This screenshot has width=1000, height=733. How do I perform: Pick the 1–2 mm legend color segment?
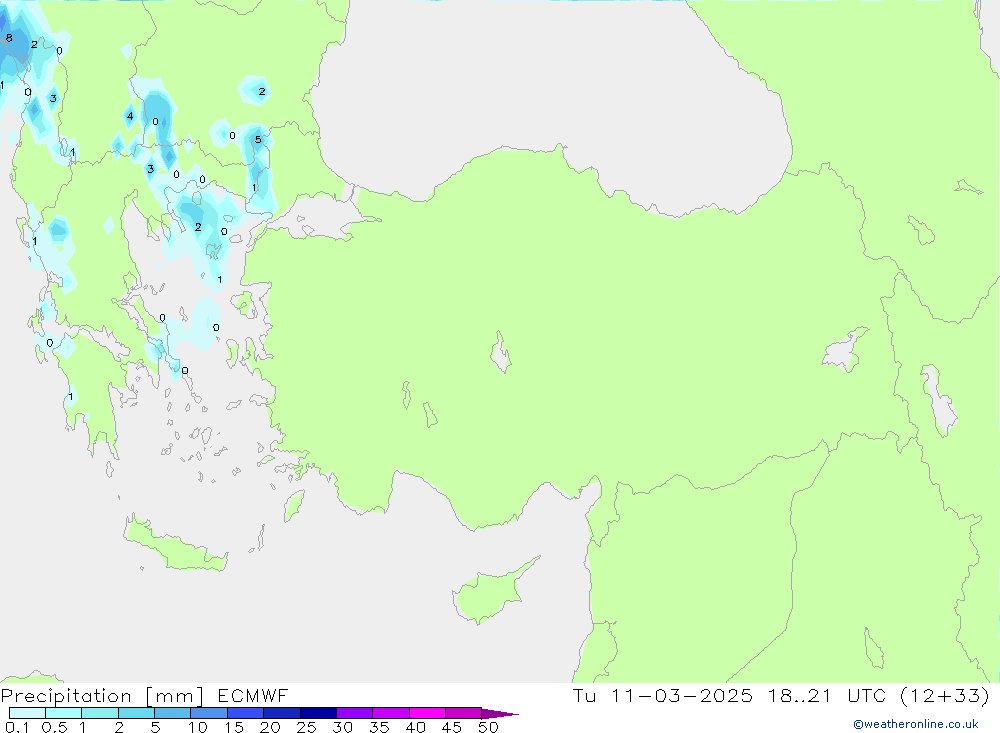click(x=99, y=713)
